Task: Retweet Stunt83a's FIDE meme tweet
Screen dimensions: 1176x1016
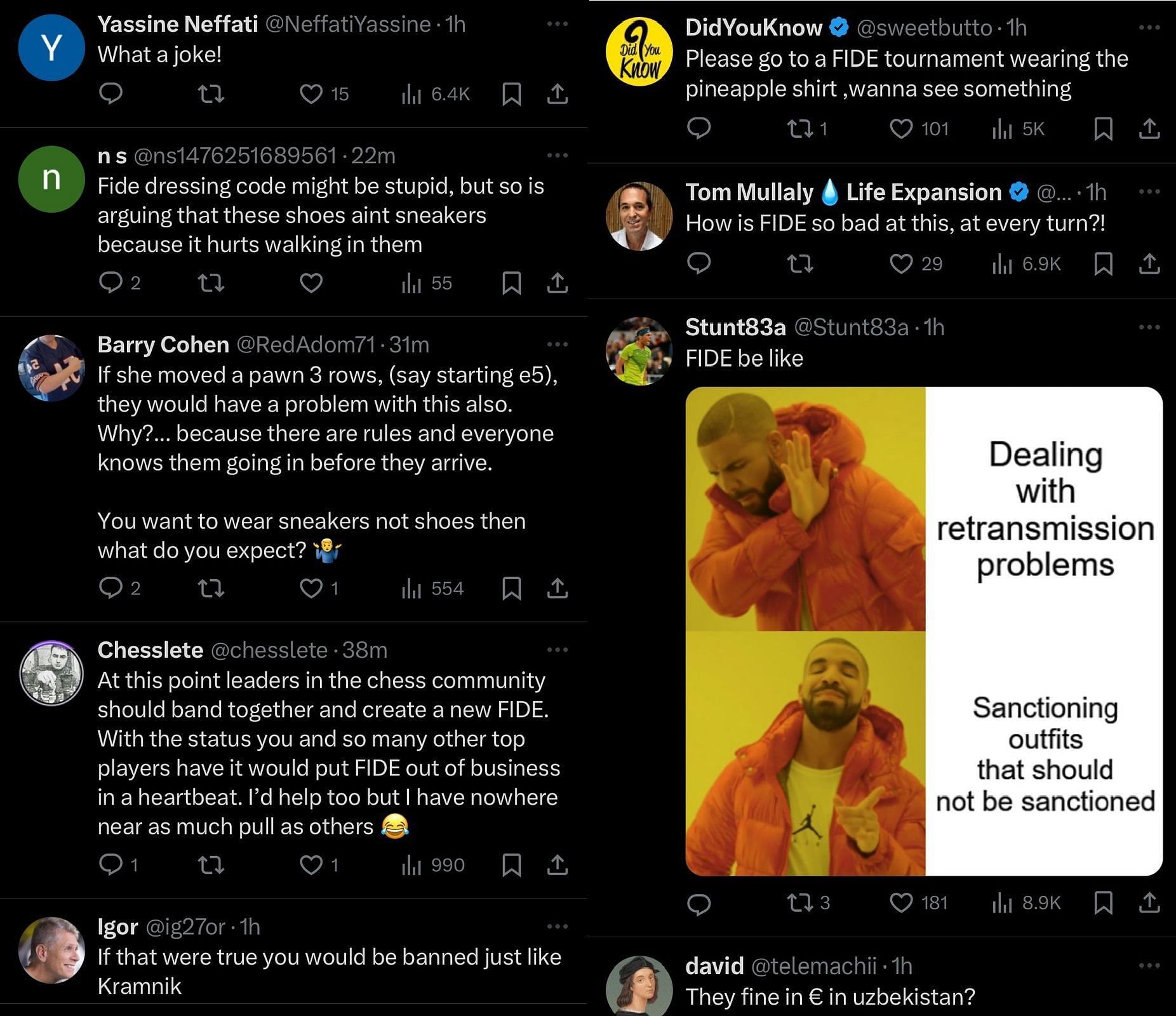Action: (799, 902)
